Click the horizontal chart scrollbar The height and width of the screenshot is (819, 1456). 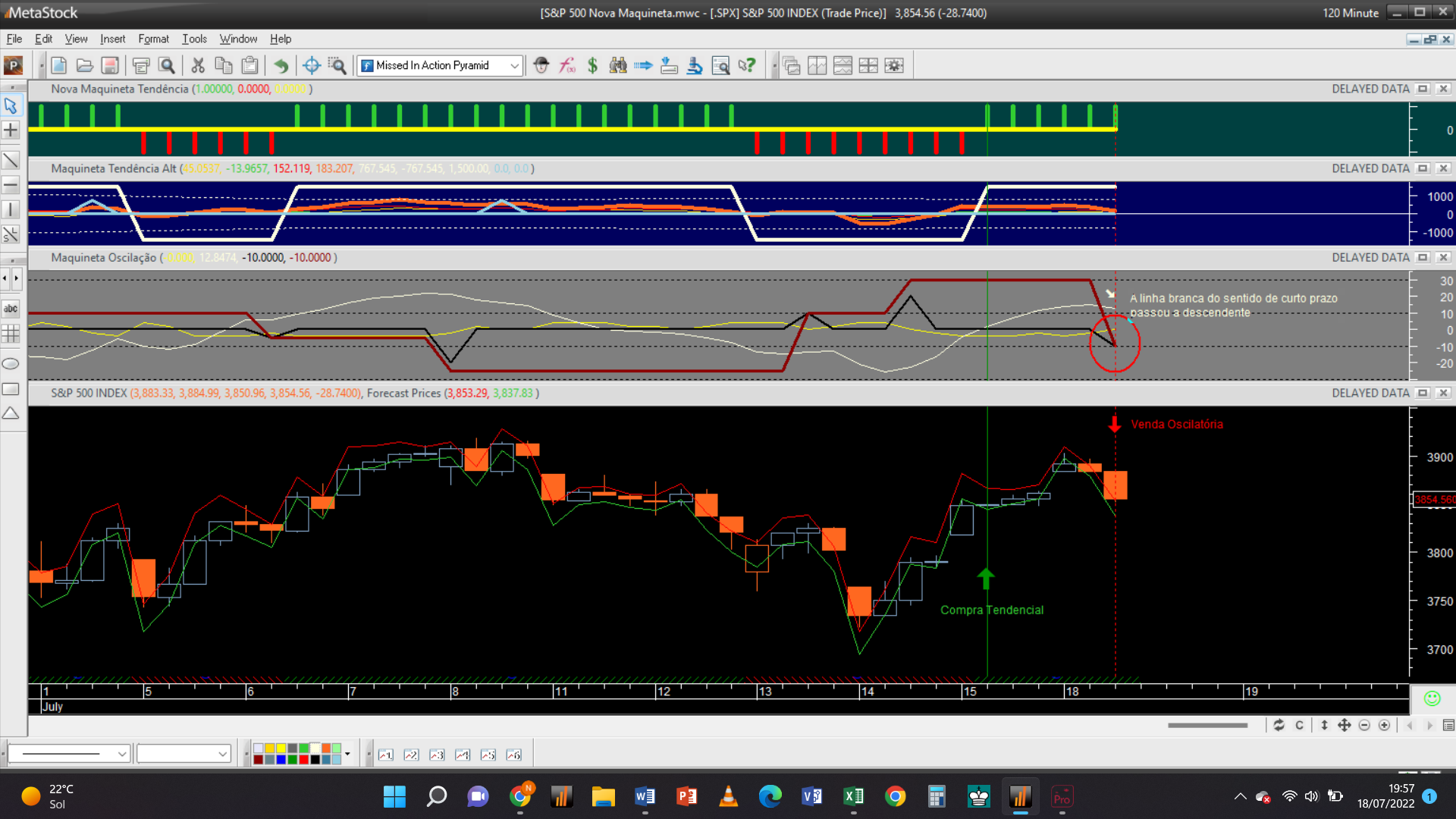click(x=1207, y=726)
